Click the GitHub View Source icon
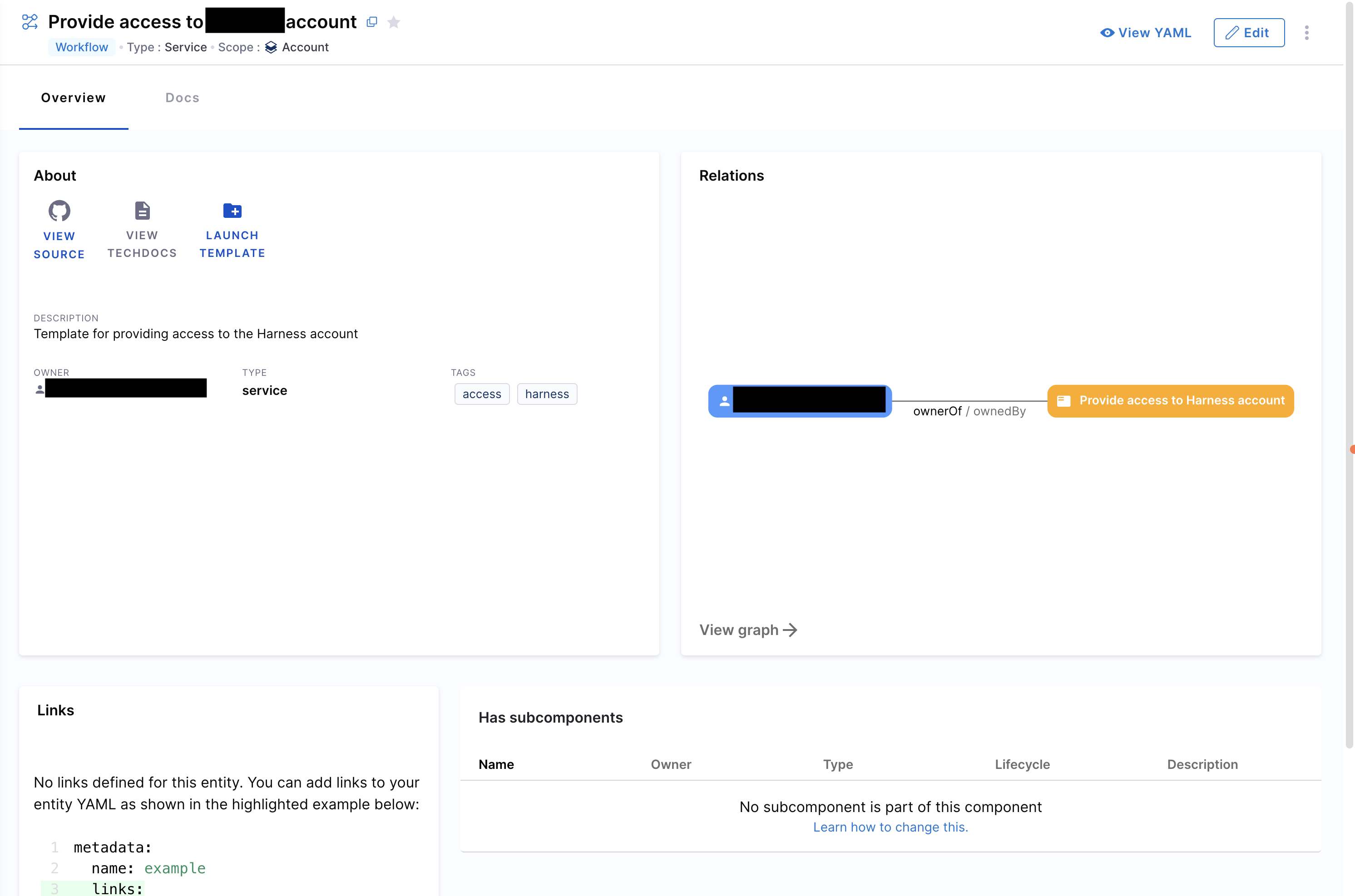 tap(59, 211)
